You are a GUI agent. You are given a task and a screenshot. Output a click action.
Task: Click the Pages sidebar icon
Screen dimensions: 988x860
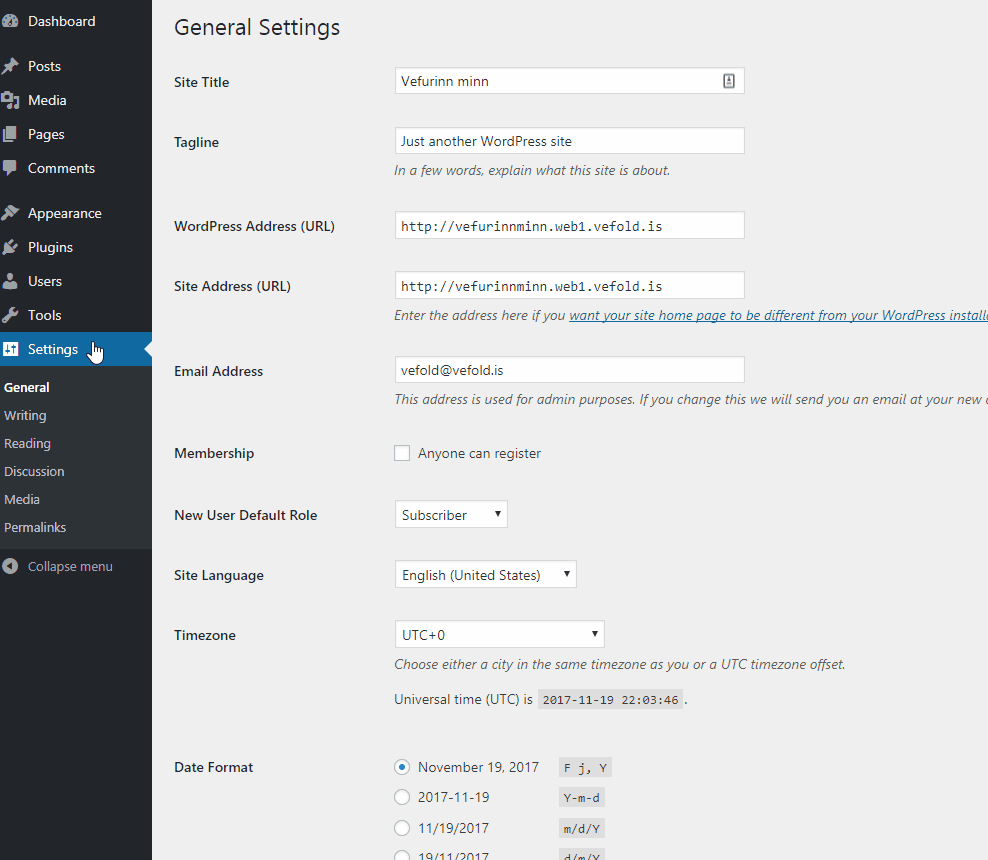click(x=10, y=134)
